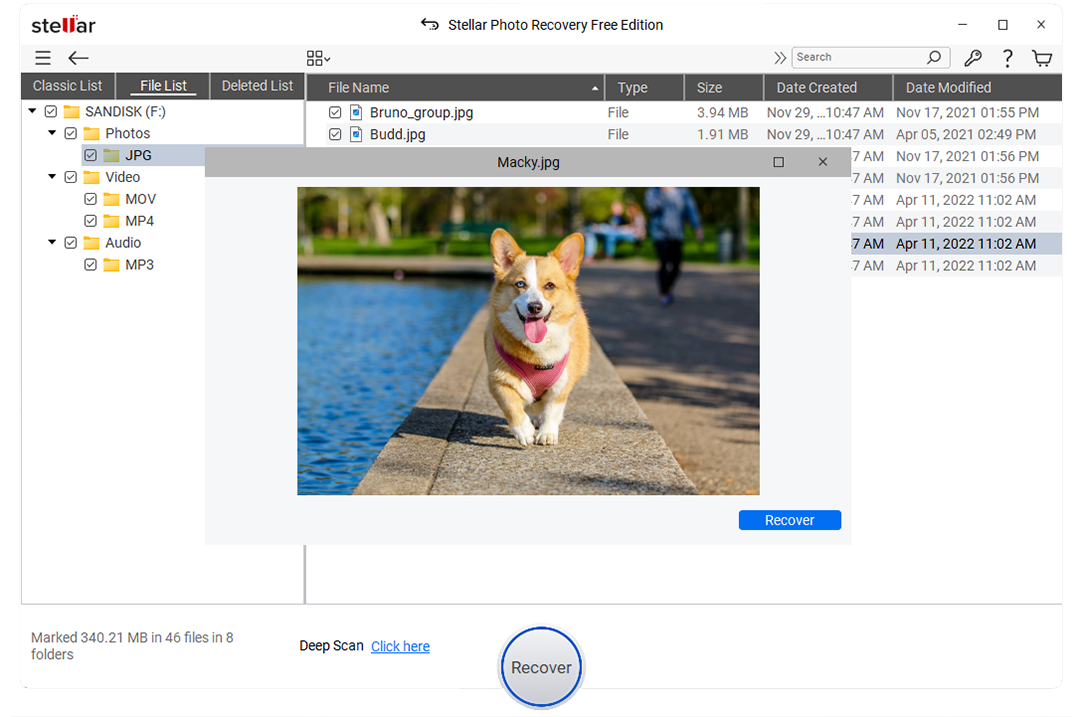Open the view layout dropdown chevron

(325, 58)
